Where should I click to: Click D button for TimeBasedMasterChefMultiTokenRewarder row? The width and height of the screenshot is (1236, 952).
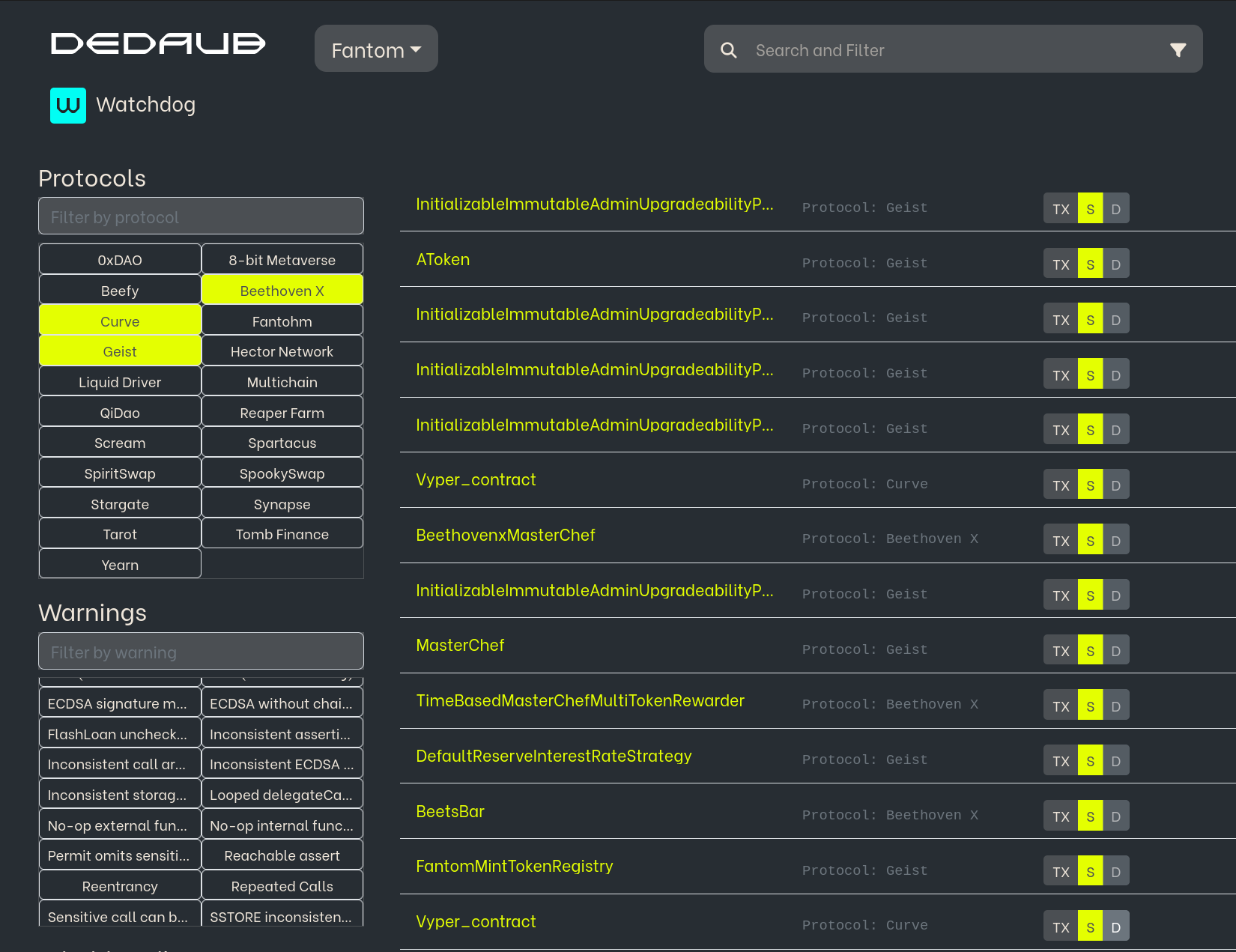pyautogui.click(x=1116, y=706)
